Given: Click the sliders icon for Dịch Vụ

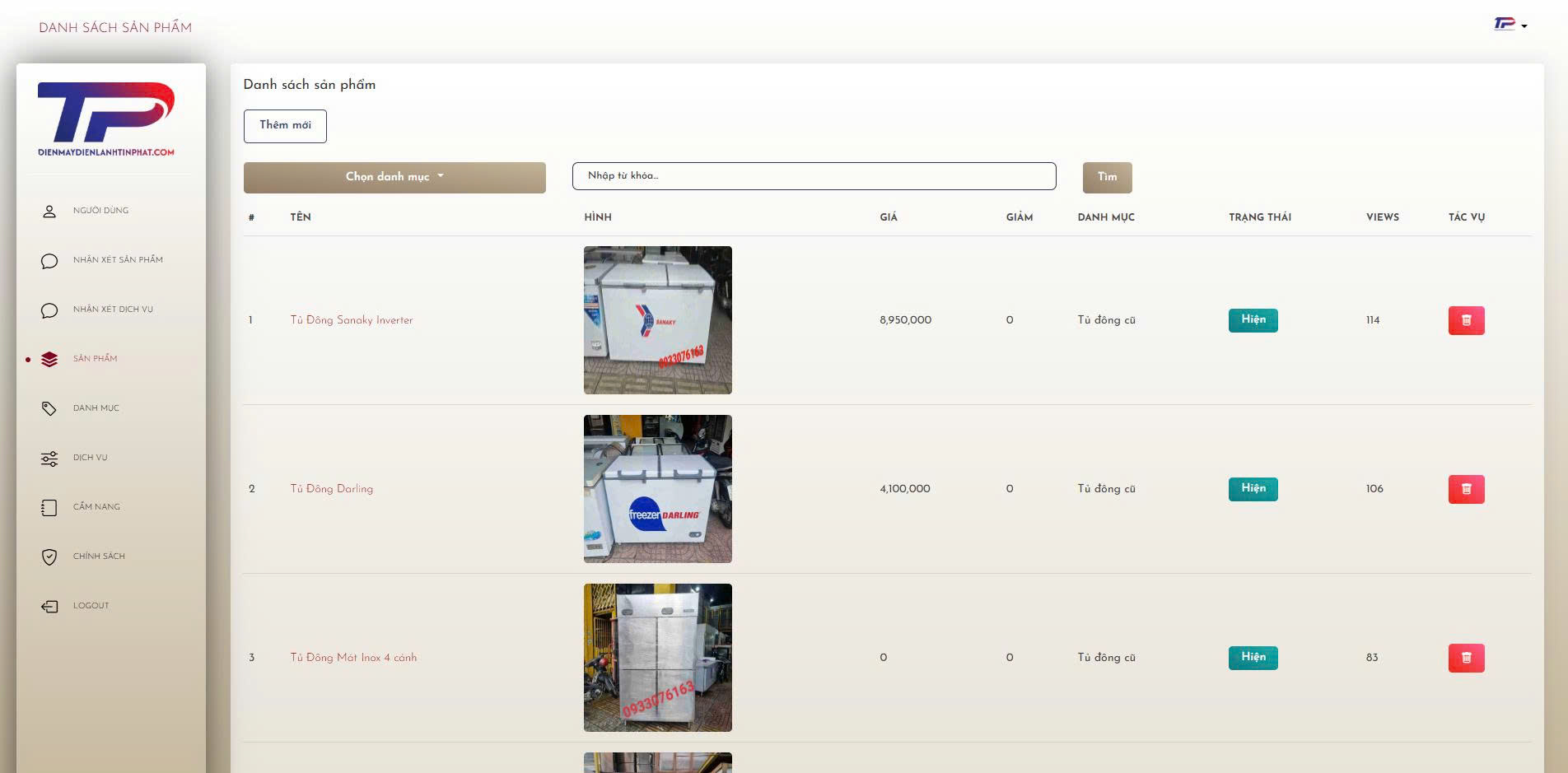Looking at the screenshot, I should click(49, 459).
